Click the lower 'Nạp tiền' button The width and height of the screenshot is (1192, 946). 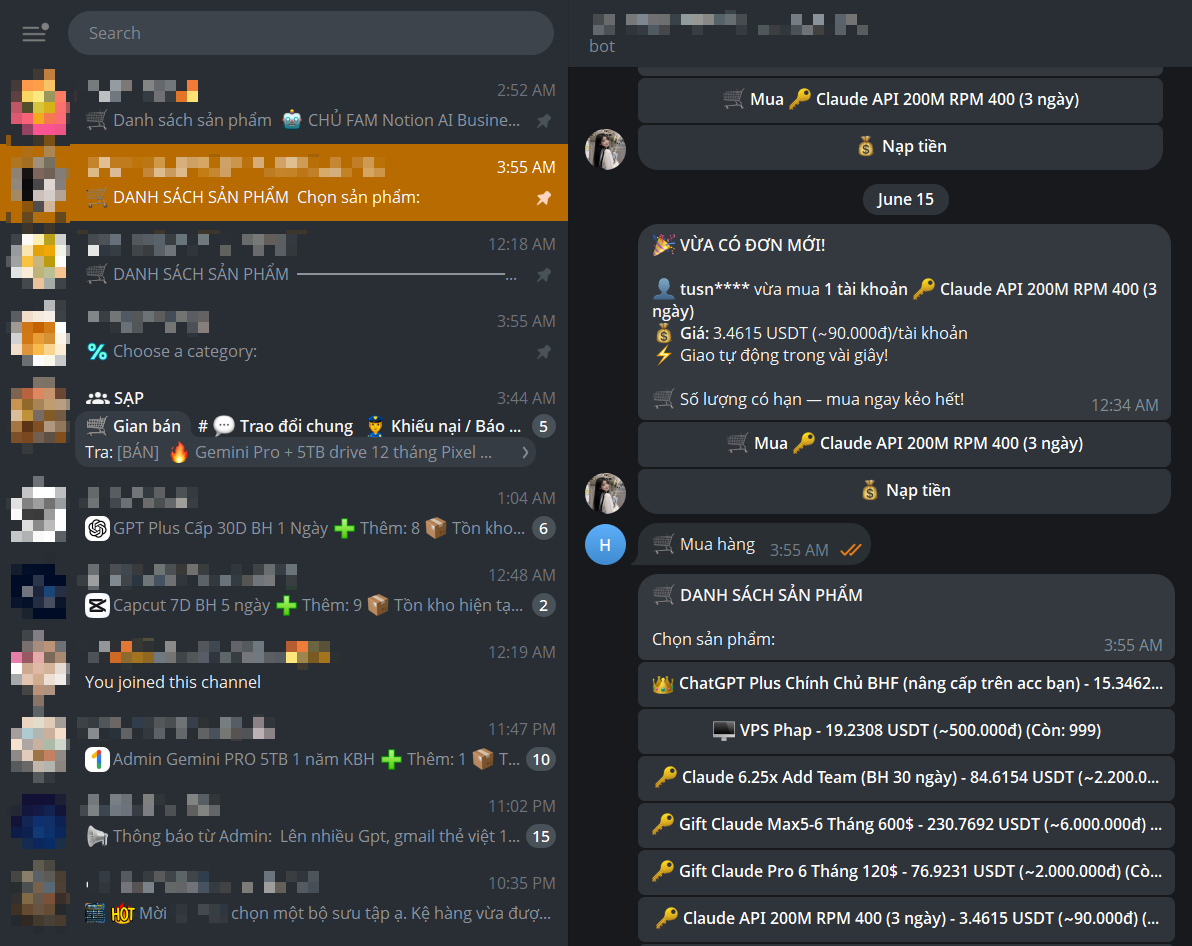(904, 490)
